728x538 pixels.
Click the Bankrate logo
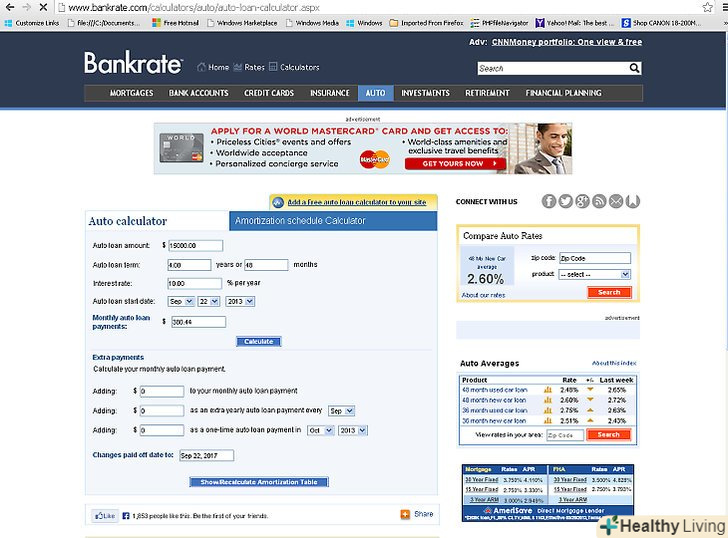click(x=133, y=63)
